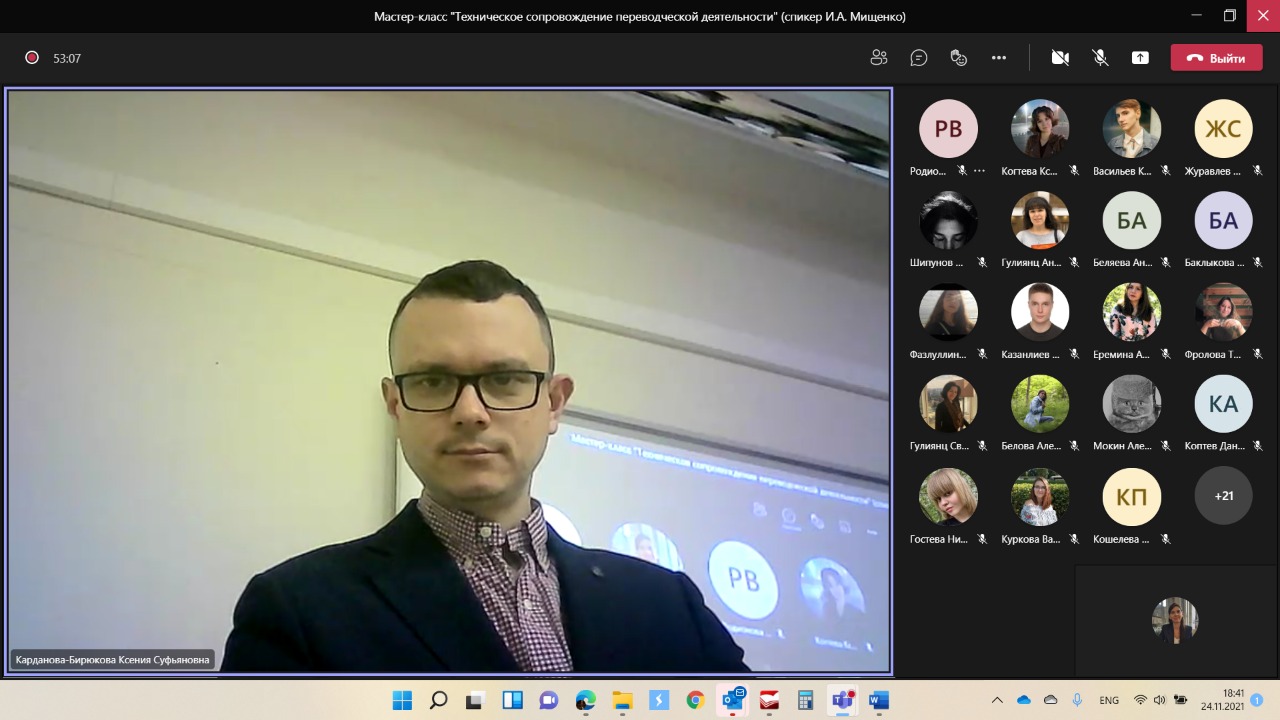Click the recording indicator dot
Image resolution: width=1280 pixels, height=720 pixels.
pos(32,58)
